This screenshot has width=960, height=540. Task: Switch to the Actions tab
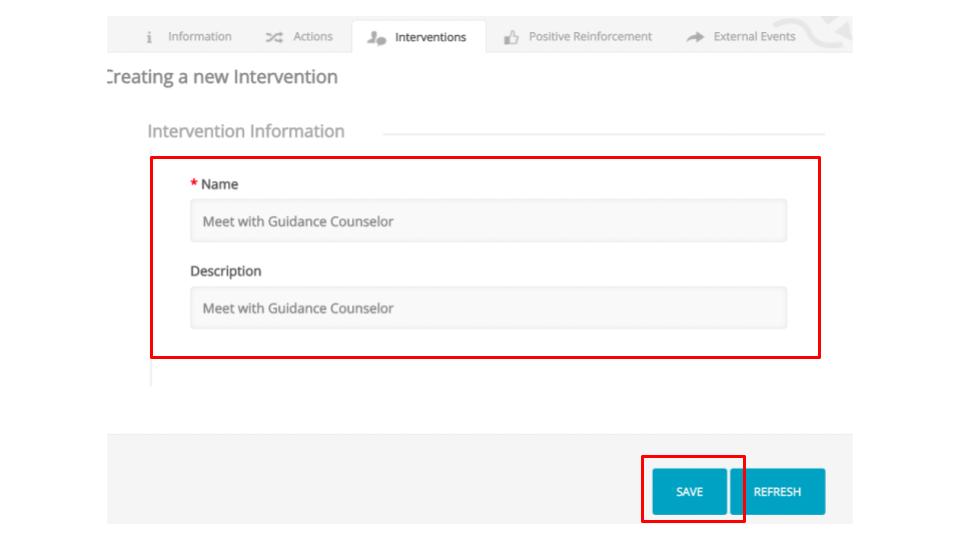[x=312, y=37]
